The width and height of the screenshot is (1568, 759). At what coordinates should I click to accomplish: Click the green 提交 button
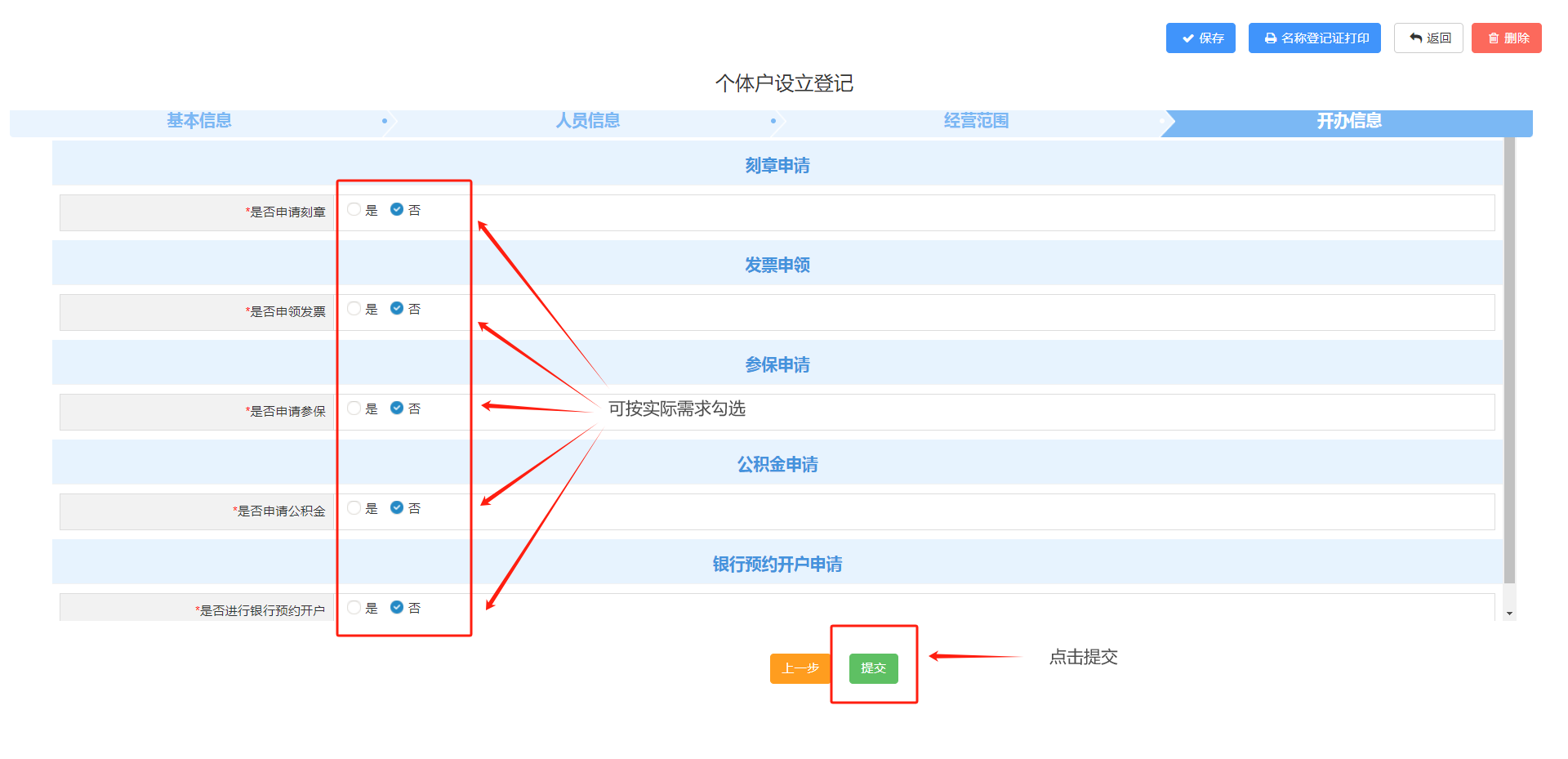(x=873, y=668)
